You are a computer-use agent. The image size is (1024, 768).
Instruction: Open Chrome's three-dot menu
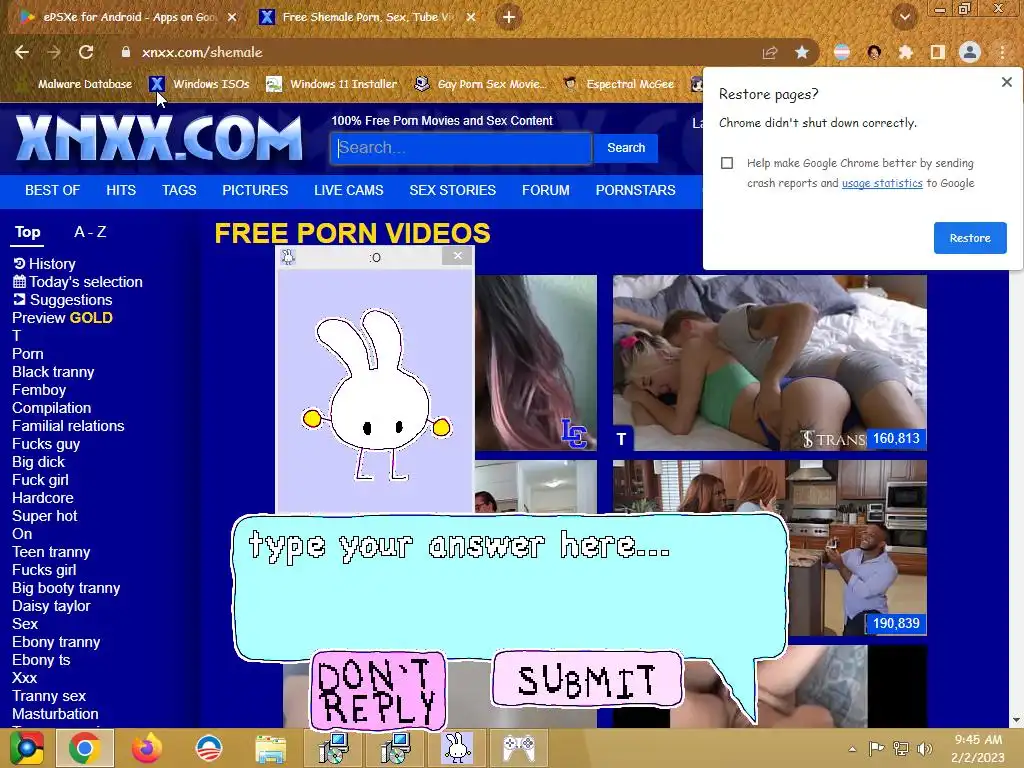point(1002,52)
